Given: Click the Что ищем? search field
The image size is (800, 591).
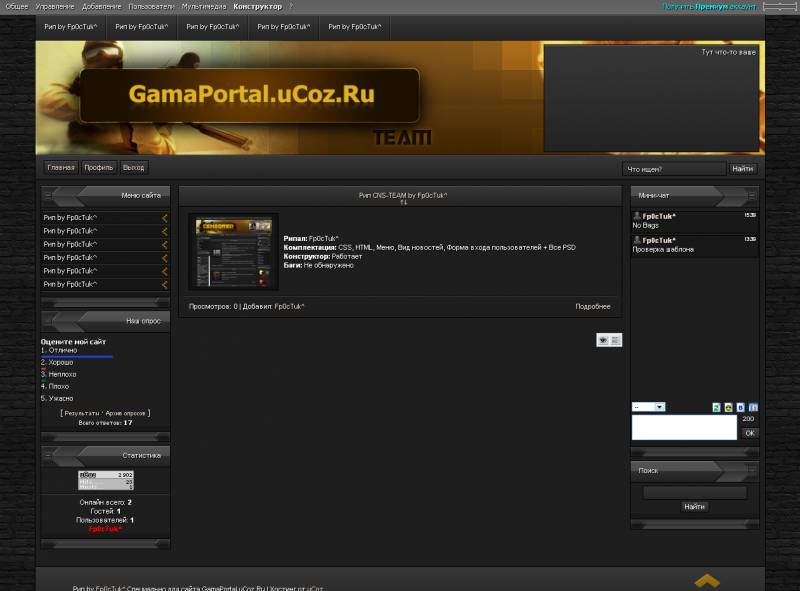Looking at the screenshot, I should pyautogui.click(x=674, y=169).
